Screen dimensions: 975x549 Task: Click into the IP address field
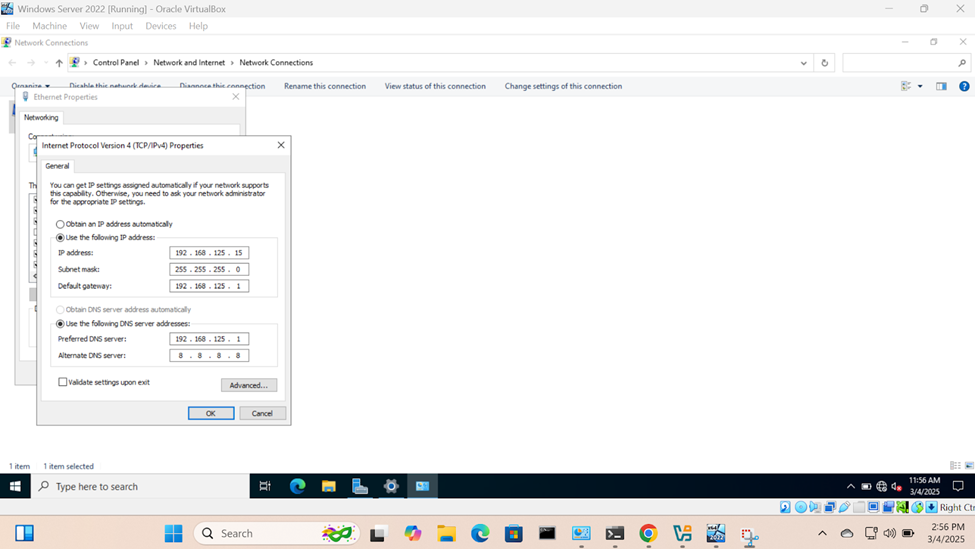pos(209,253)
